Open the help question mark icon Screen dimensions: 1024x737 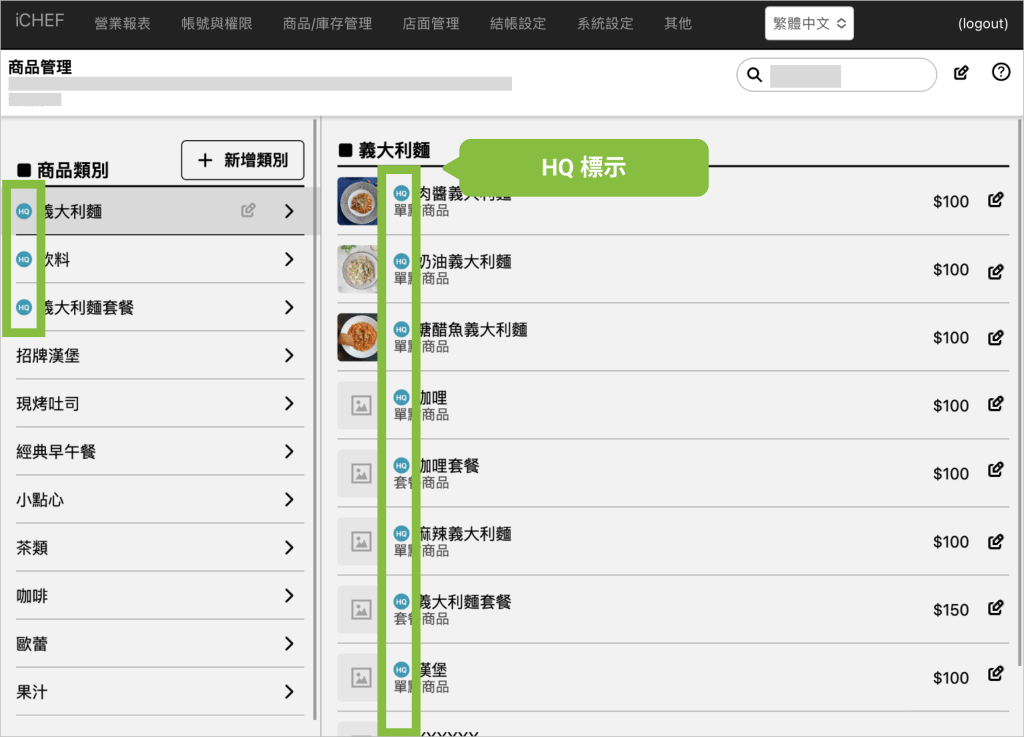click(x=1001, y=73)
